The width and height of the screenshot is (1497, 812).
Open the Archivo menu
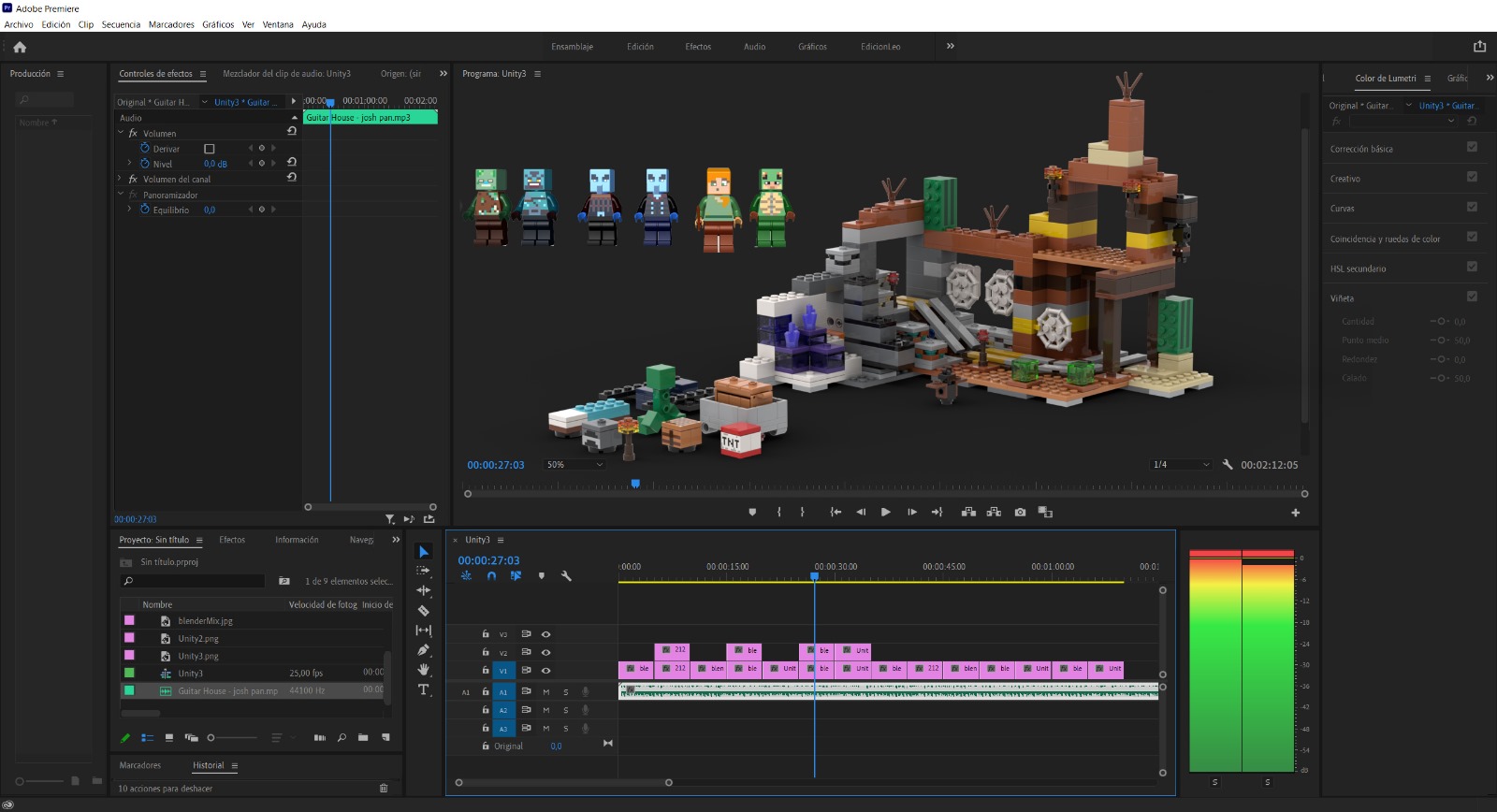19,24
